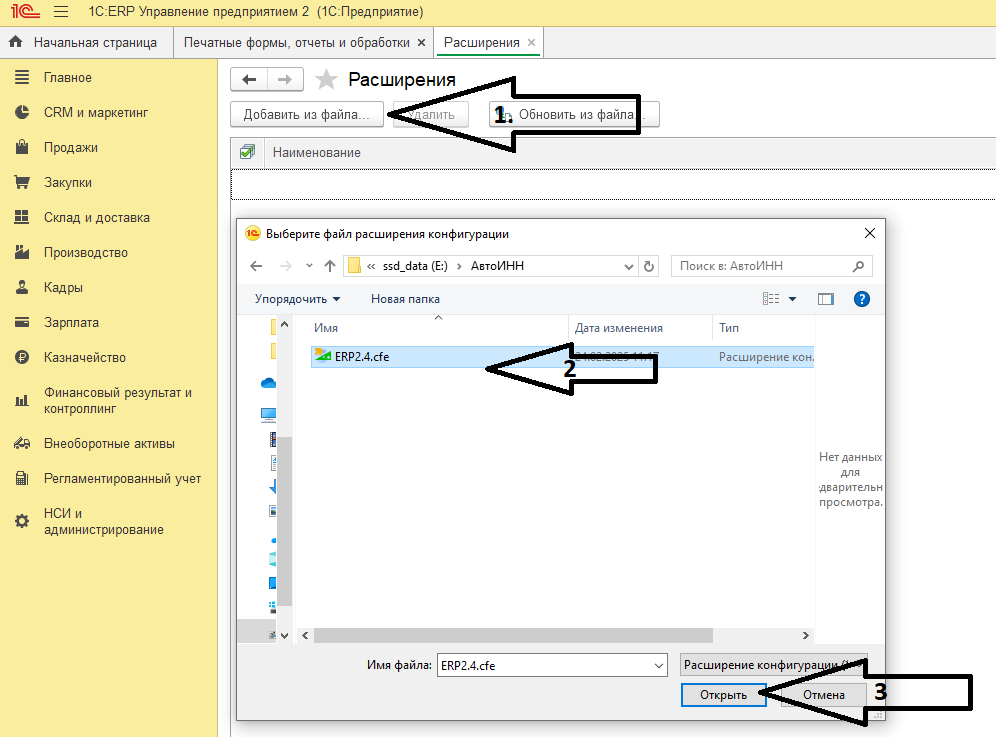
Task: Switch to the Начальная страница tab
Action: coord(86,43)
